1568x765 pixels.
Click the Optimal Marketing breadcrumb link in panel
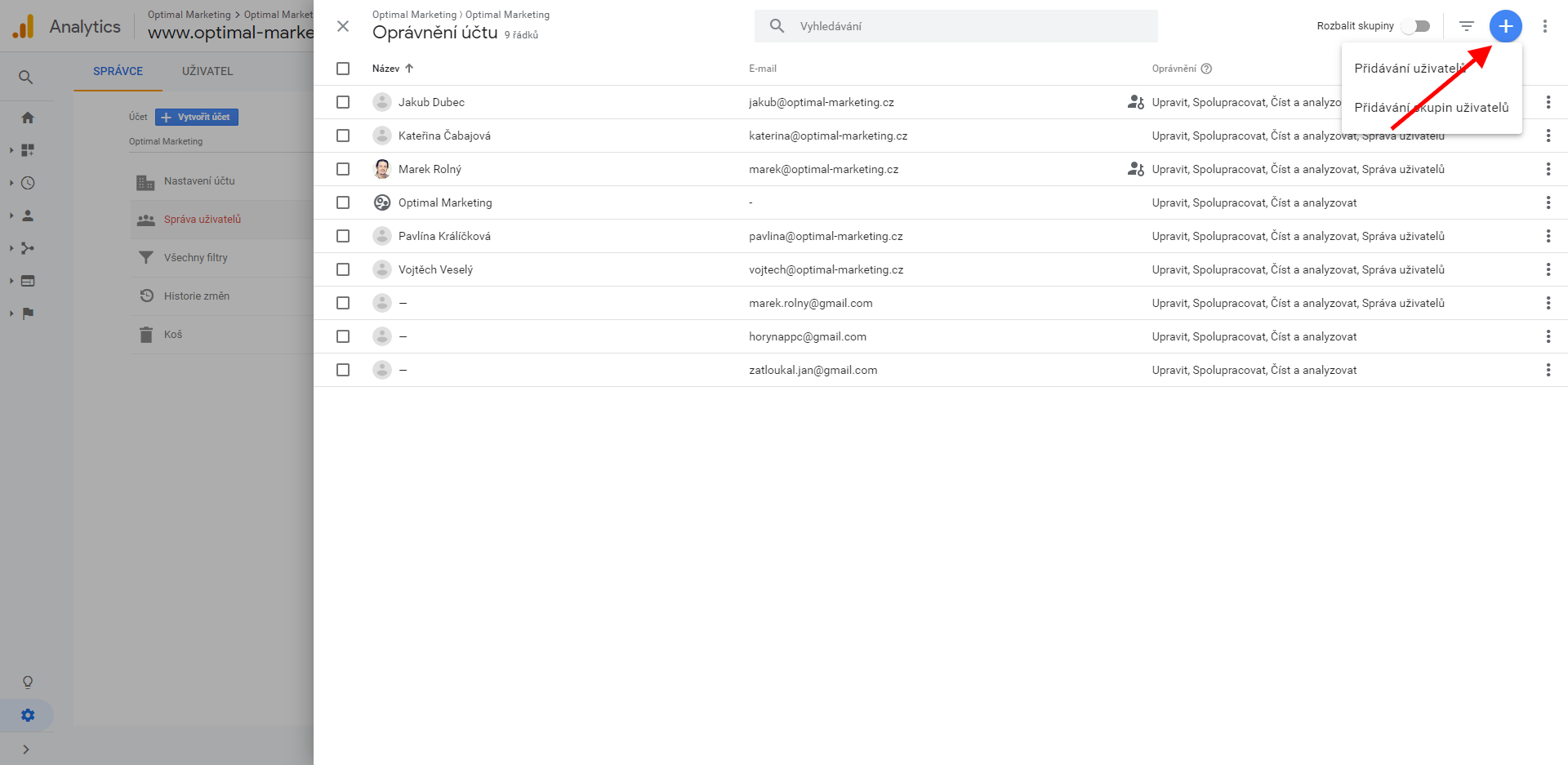pyautogui.click(x=414, y=15)
